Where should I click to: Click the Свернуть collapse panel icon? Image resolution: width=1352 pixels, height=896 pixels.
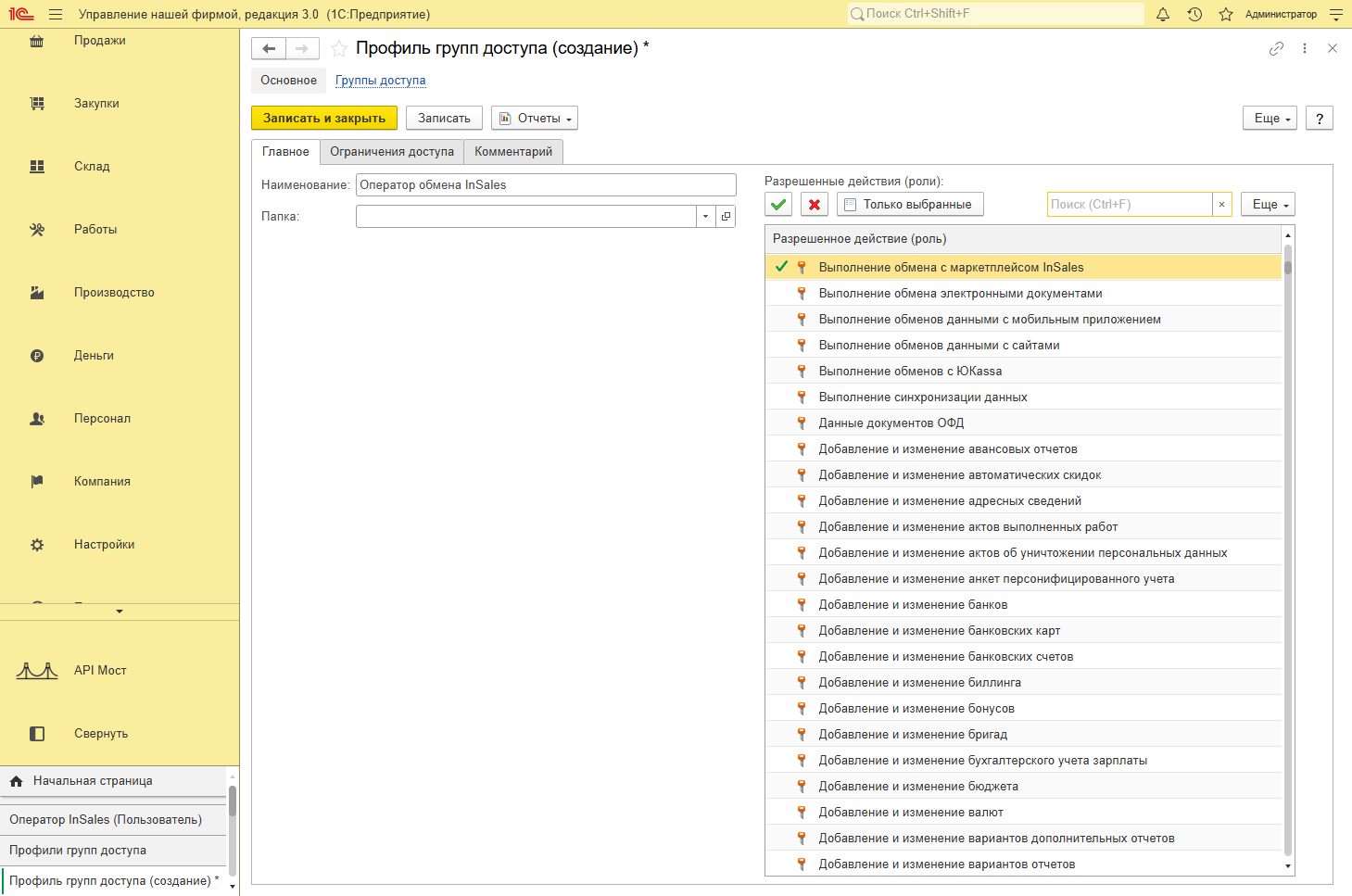point(37,734)
